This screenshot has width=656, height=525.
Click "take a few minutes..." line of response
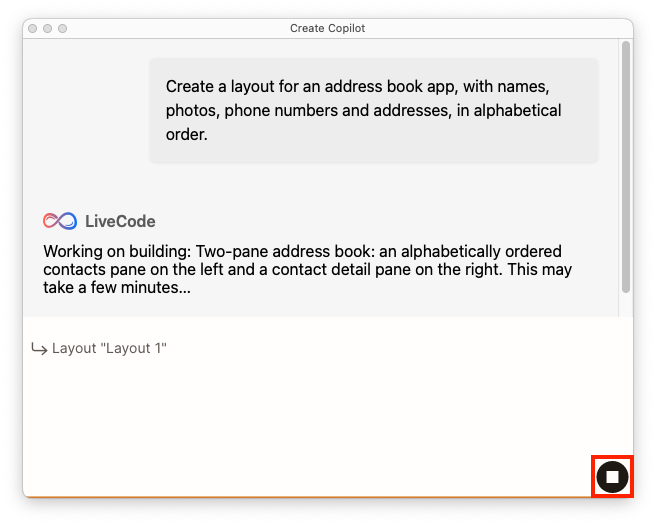(117, 288)
